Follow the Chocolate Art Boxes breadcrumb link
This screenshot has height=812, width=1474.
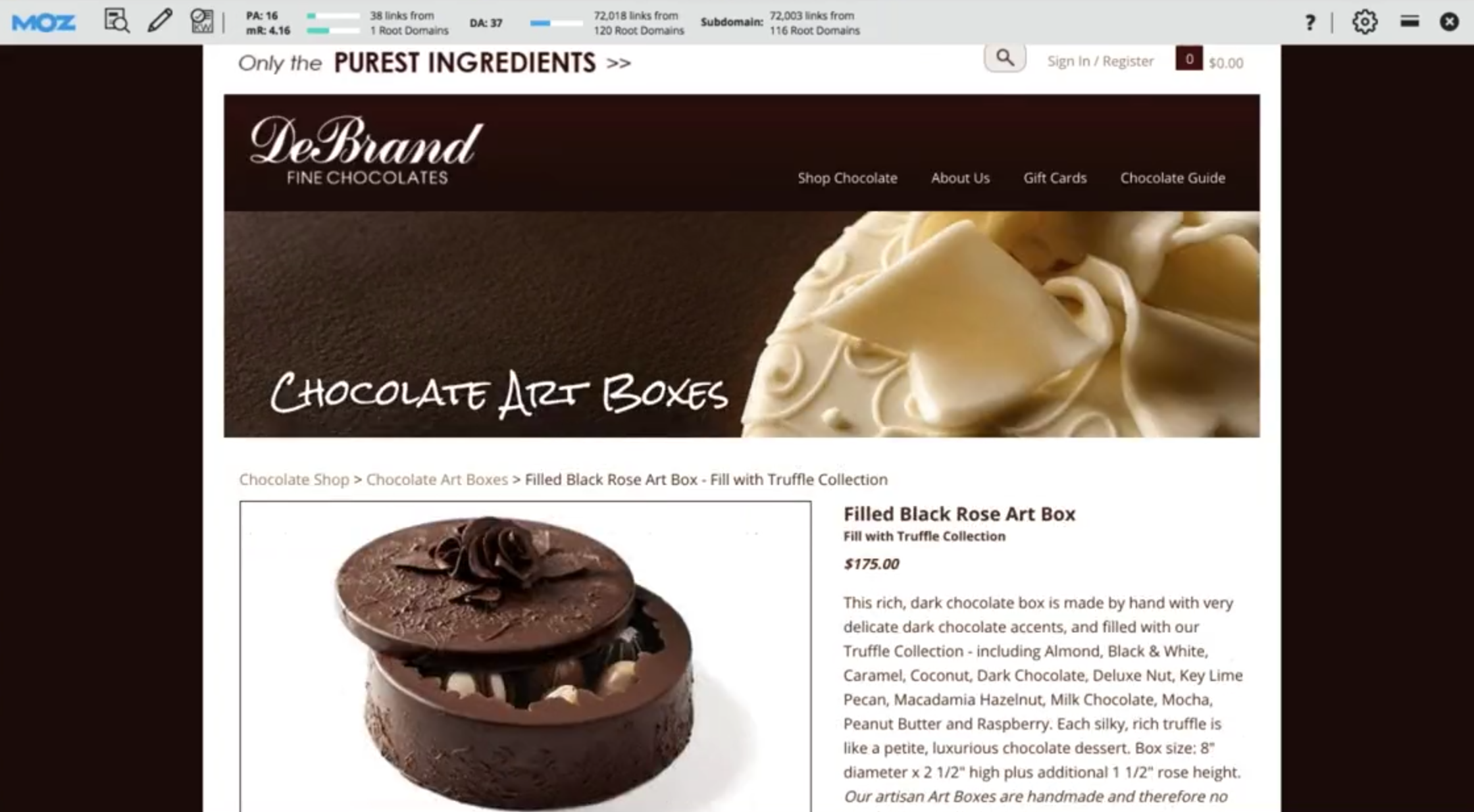(437, 479)
